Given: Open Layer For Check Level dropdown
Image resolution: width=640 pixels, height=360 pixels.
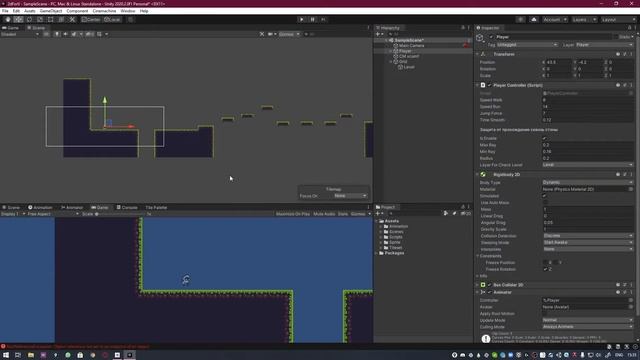Looking at the screenshot, I should click(x=587, y=165).
